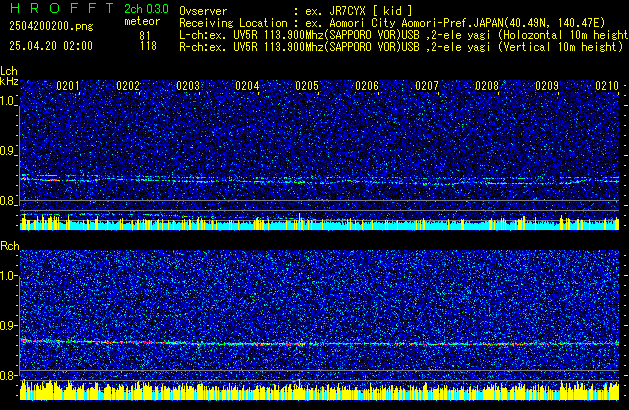Click the Rch yellow intensity bar graph
This screenshot has height=410, width=629.
[x=320, y=391]
